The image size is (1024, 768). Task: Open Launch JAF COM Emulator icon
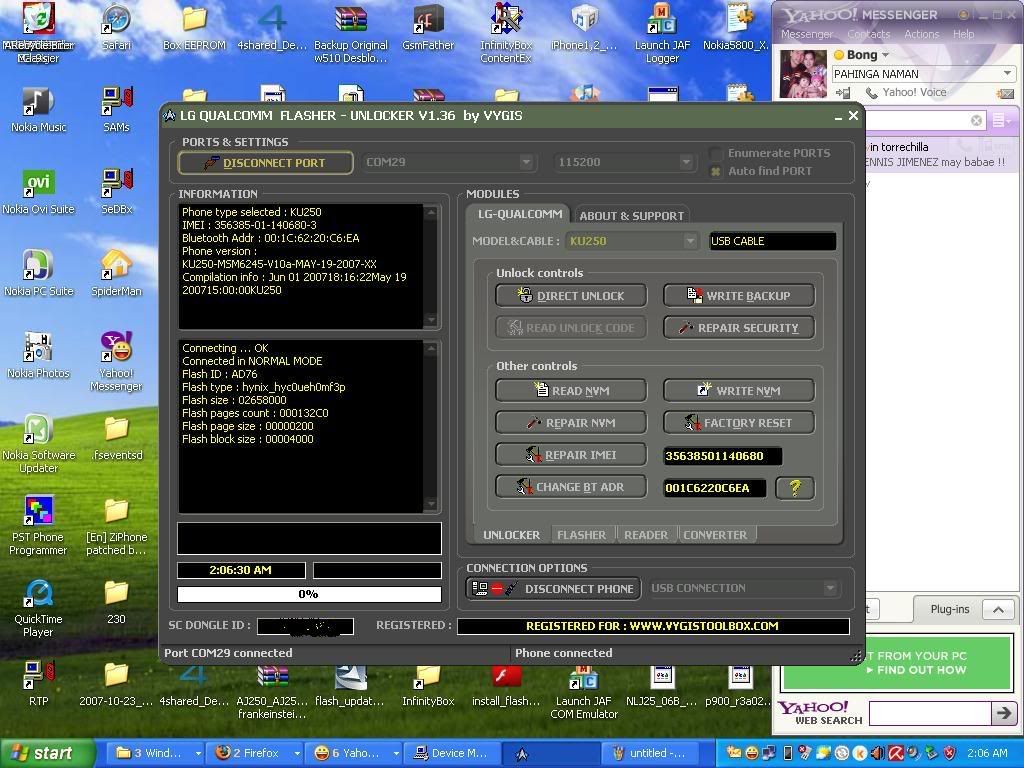tap(584, 691)
